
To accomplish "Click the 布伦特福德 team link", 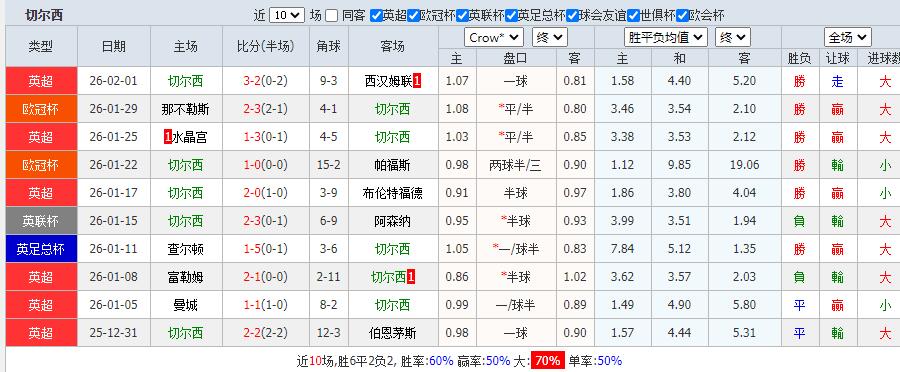I will pos(393,193).
